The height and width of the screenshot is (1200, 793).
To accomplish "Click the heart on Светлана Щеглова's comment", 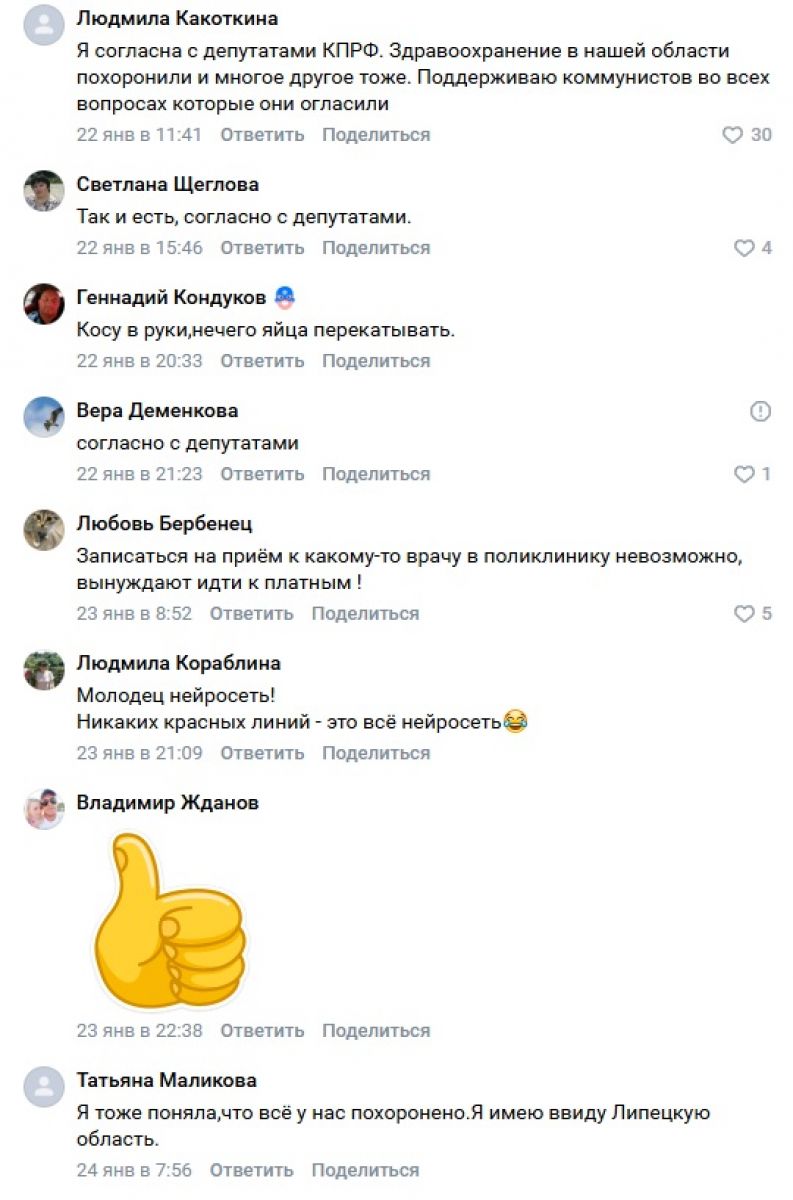I will coord(744,248).
